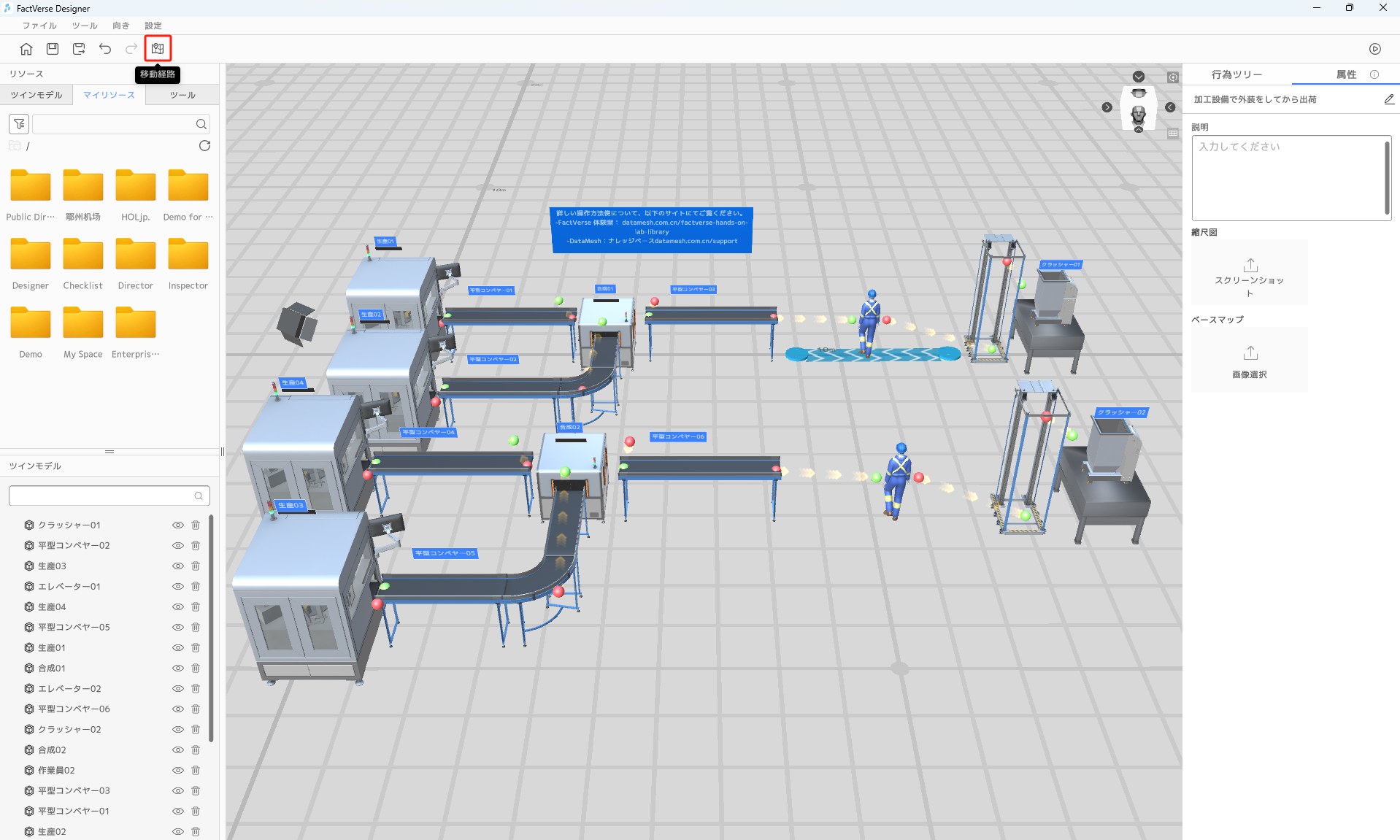
Task: Toggle visibility of エレベーター01
Action: [x=177, y=586]
